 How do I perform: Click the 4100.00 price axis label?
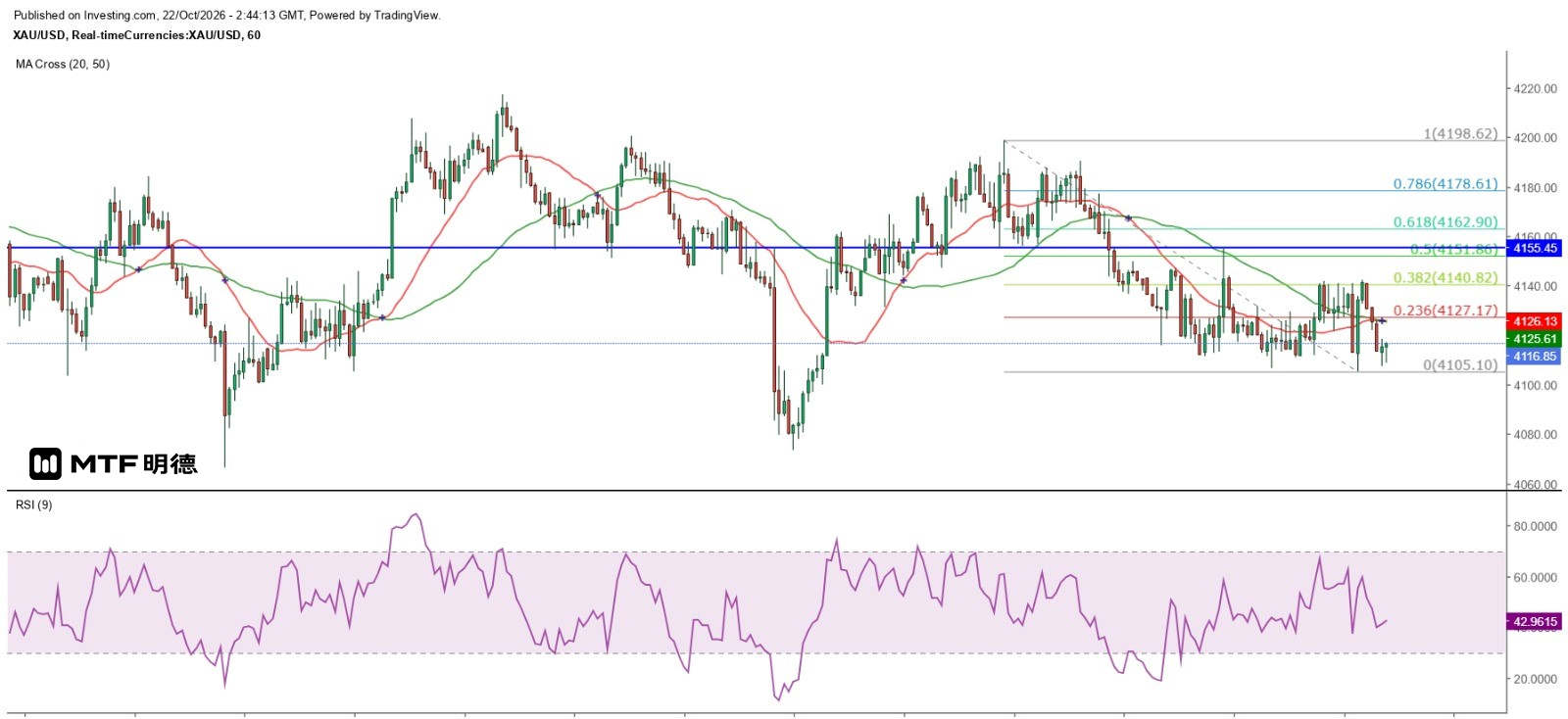[x=1536, y=385]
